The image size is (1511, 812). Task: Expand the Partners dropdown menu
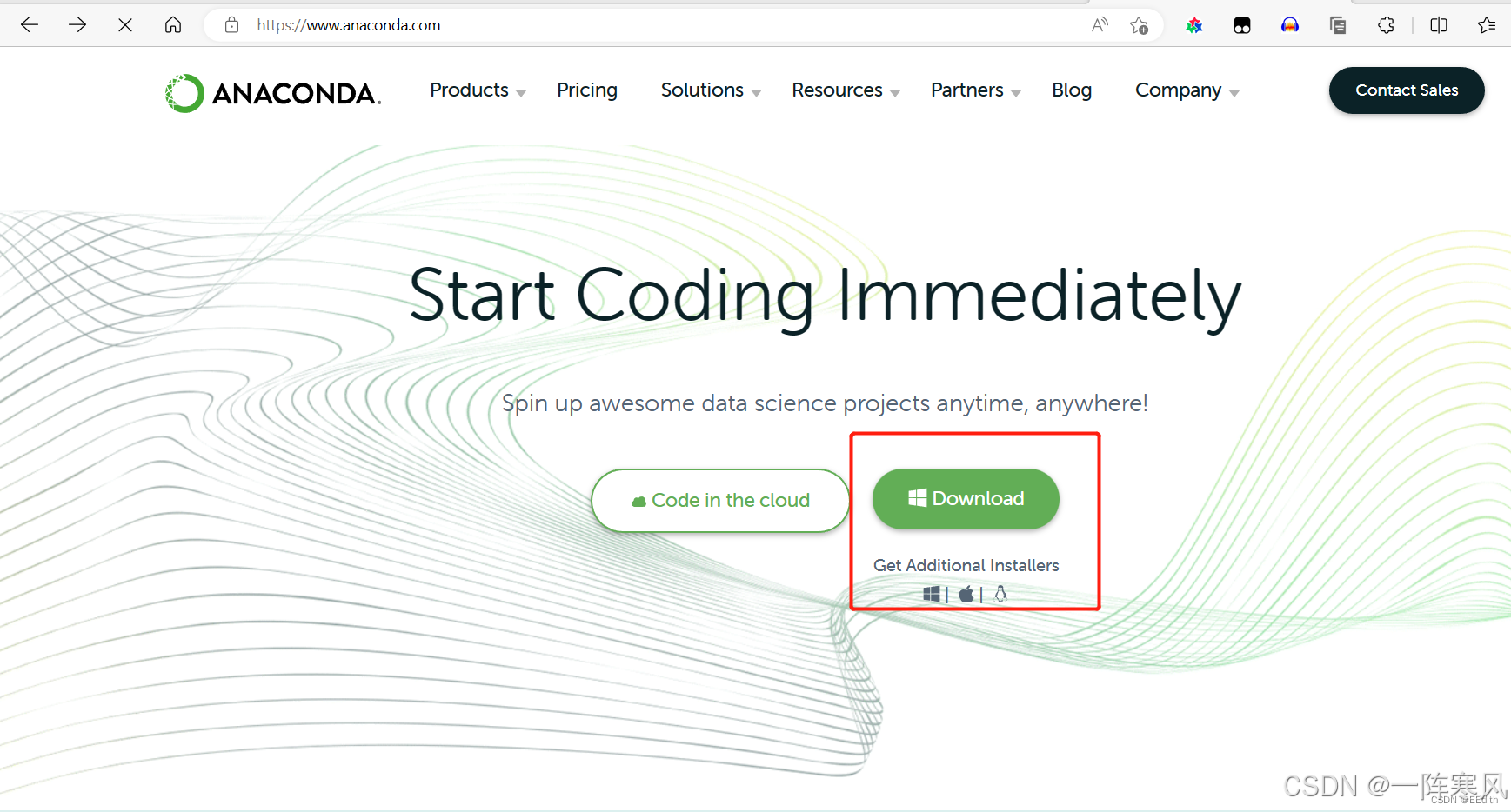click(x=976, y=90)
